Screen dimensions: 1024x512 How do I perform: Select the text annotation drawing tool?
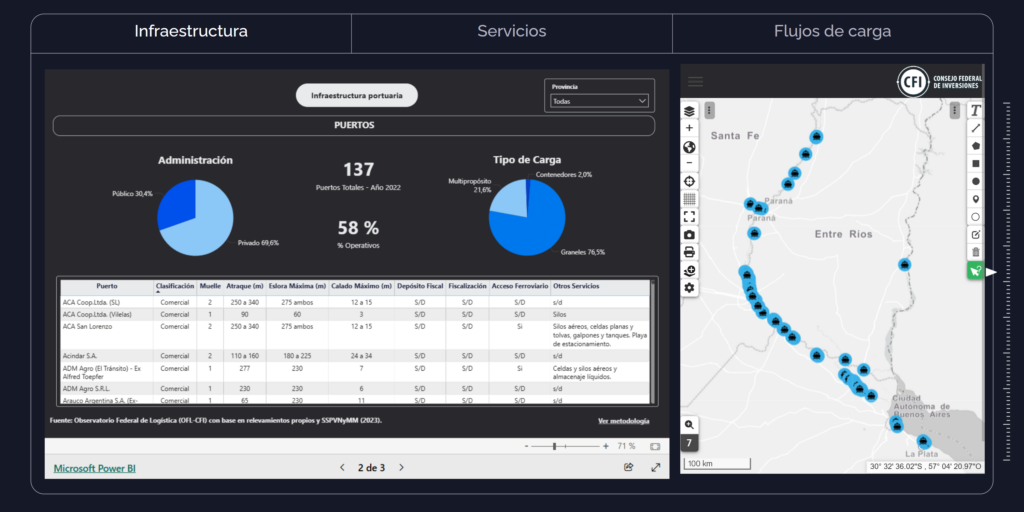975,111
